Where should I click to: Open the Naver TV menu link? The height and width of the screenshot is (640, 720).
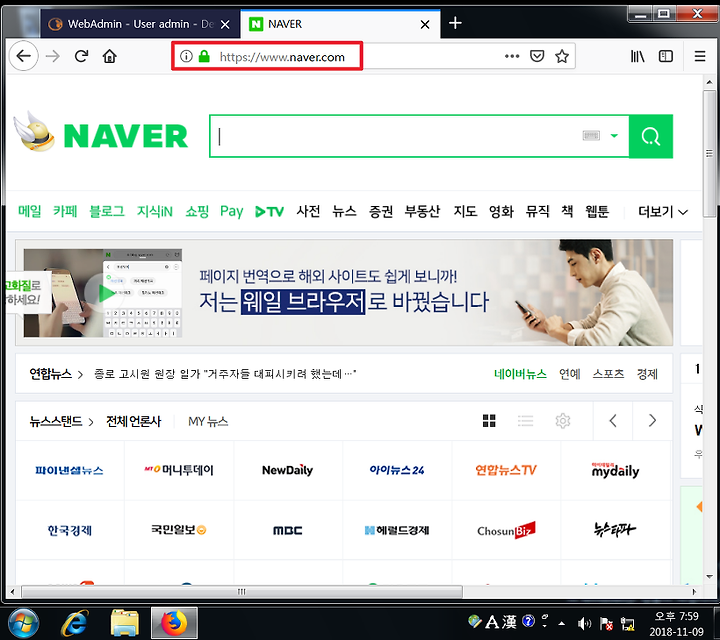pyautogui.click(x=270, y=212)
